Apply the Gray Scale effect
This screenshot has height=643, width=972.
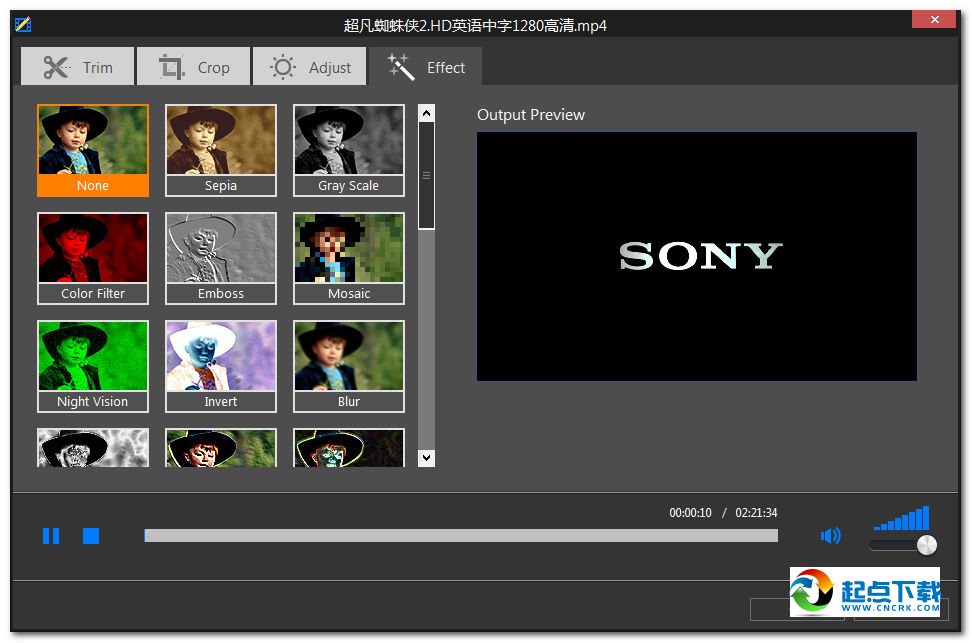(349, 151)
